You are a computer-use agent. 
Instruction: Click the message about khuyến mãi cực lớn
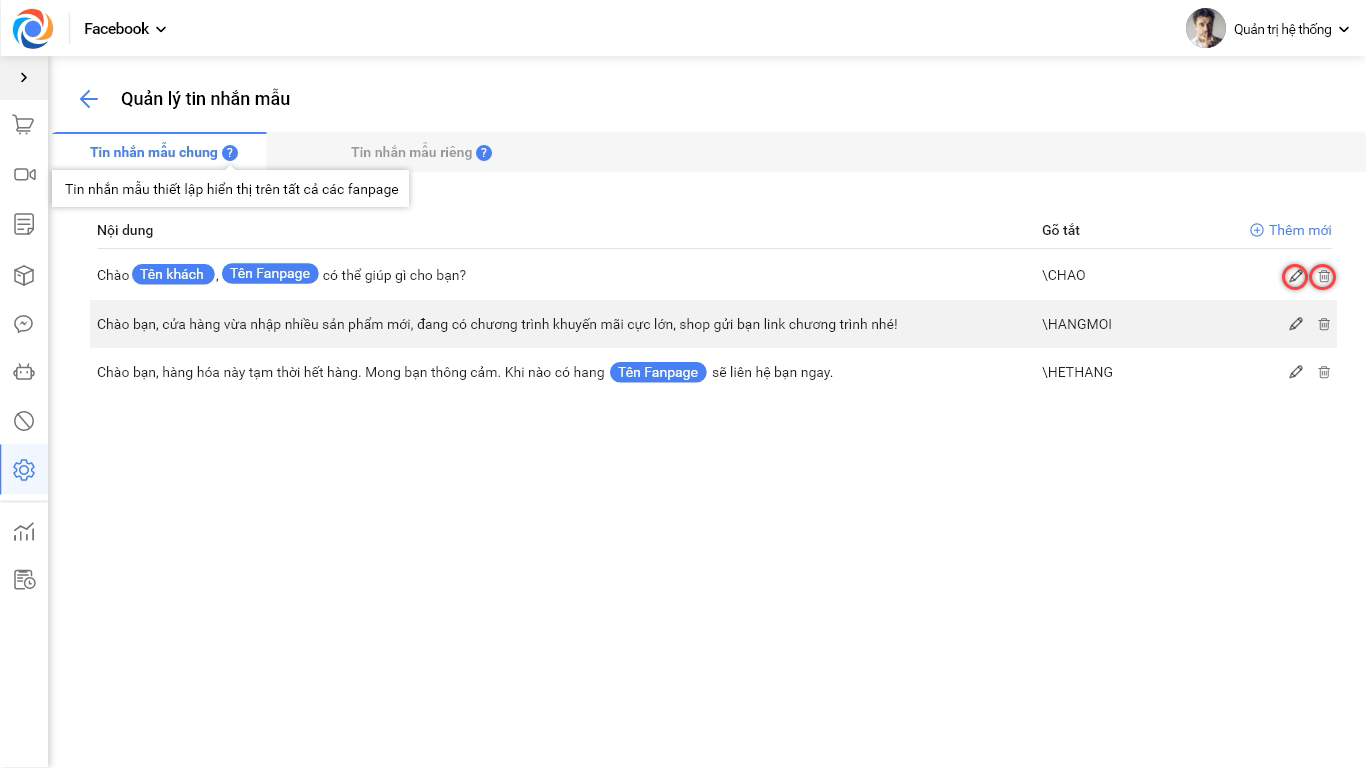click(497, 324)
